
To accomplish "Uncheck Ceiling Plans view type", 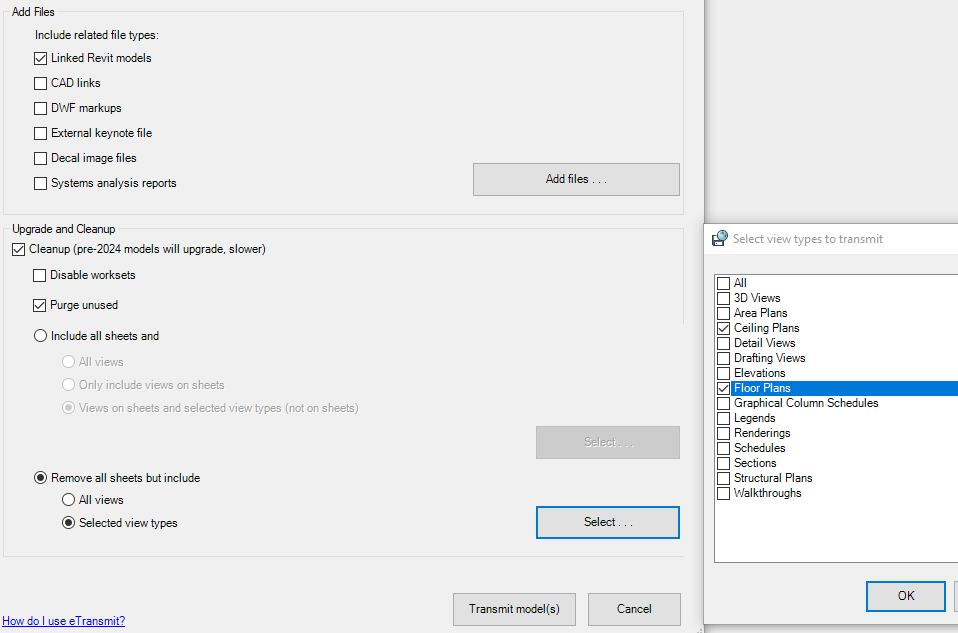I will tap(723, 328).
